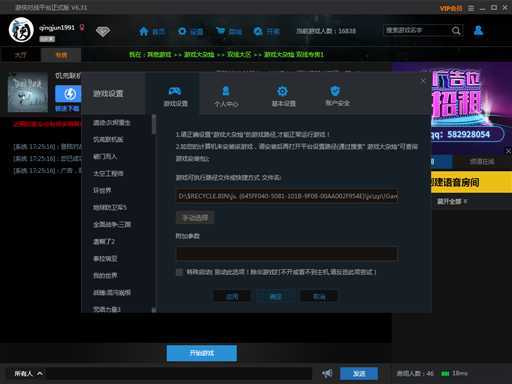Open the shield account security tab
Viewport: 512px width, 384px height.
[x=337, y=96]
